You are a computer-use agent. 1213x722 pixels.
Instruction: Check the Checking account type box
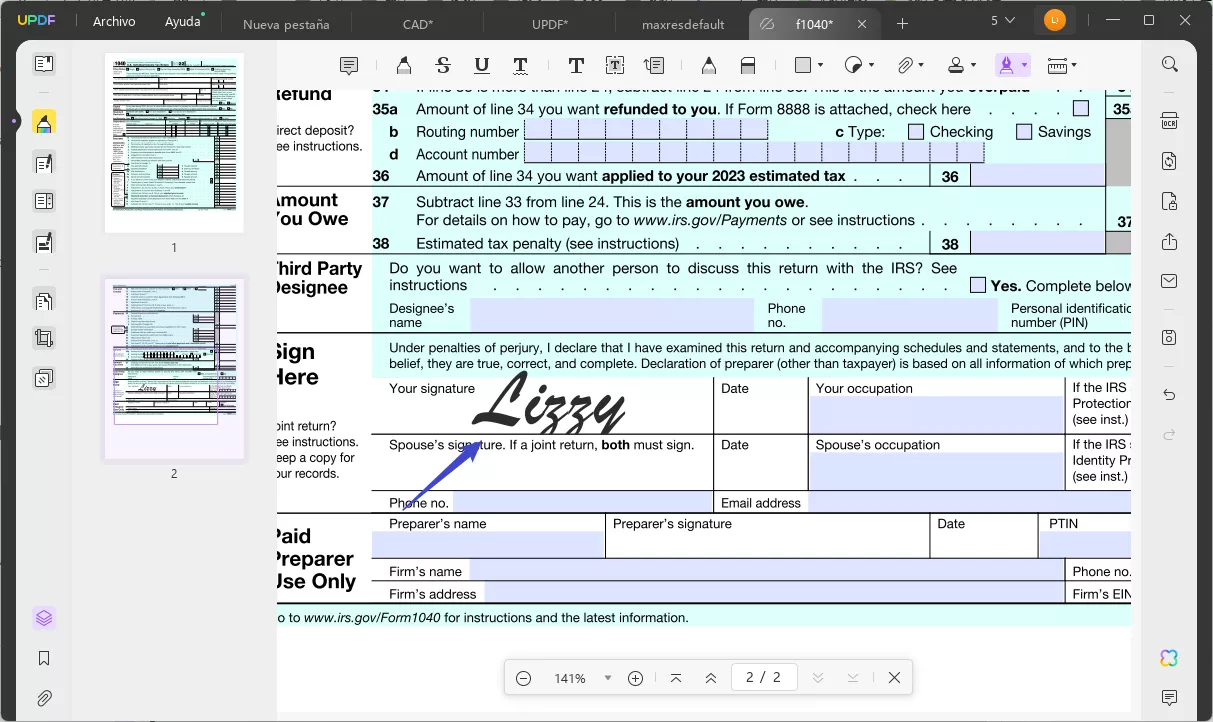click(916, 131)
